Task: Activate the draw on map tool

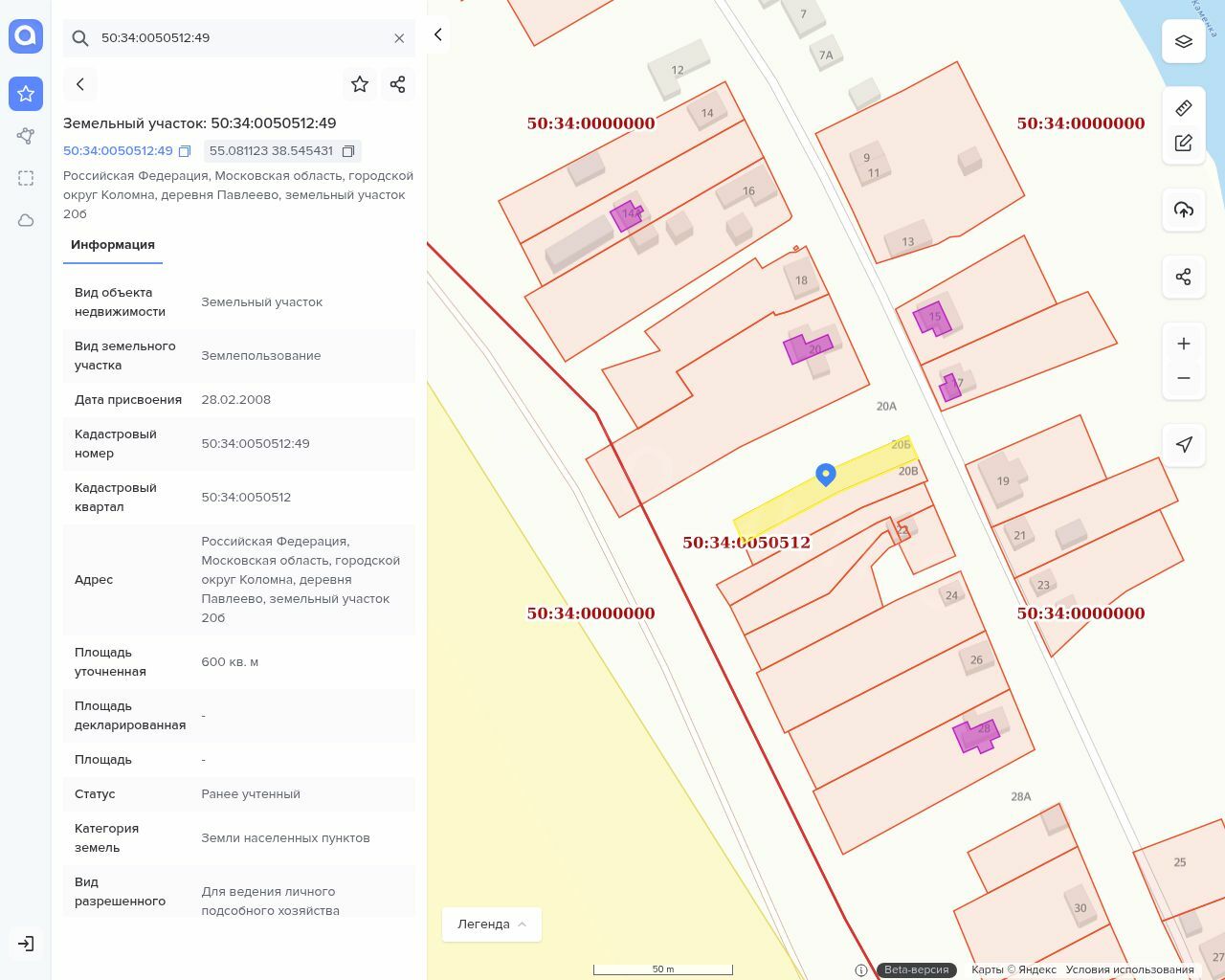Action: click(1184, 143)
